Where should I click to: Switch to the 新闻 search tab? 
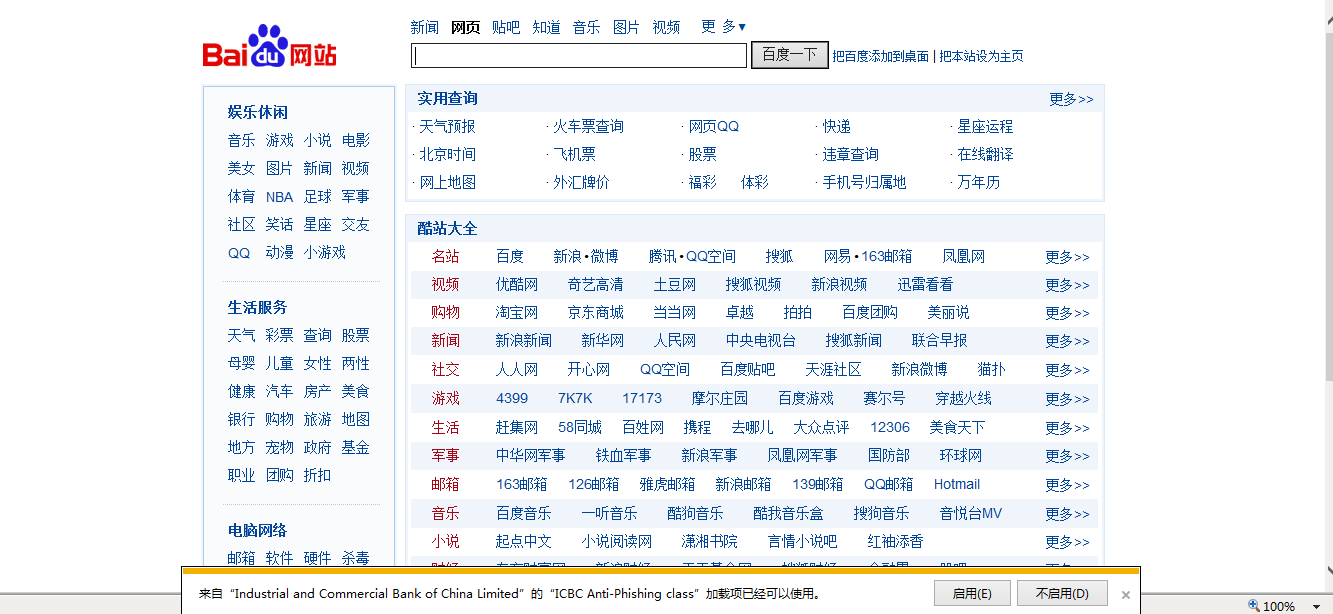point(425,27)
